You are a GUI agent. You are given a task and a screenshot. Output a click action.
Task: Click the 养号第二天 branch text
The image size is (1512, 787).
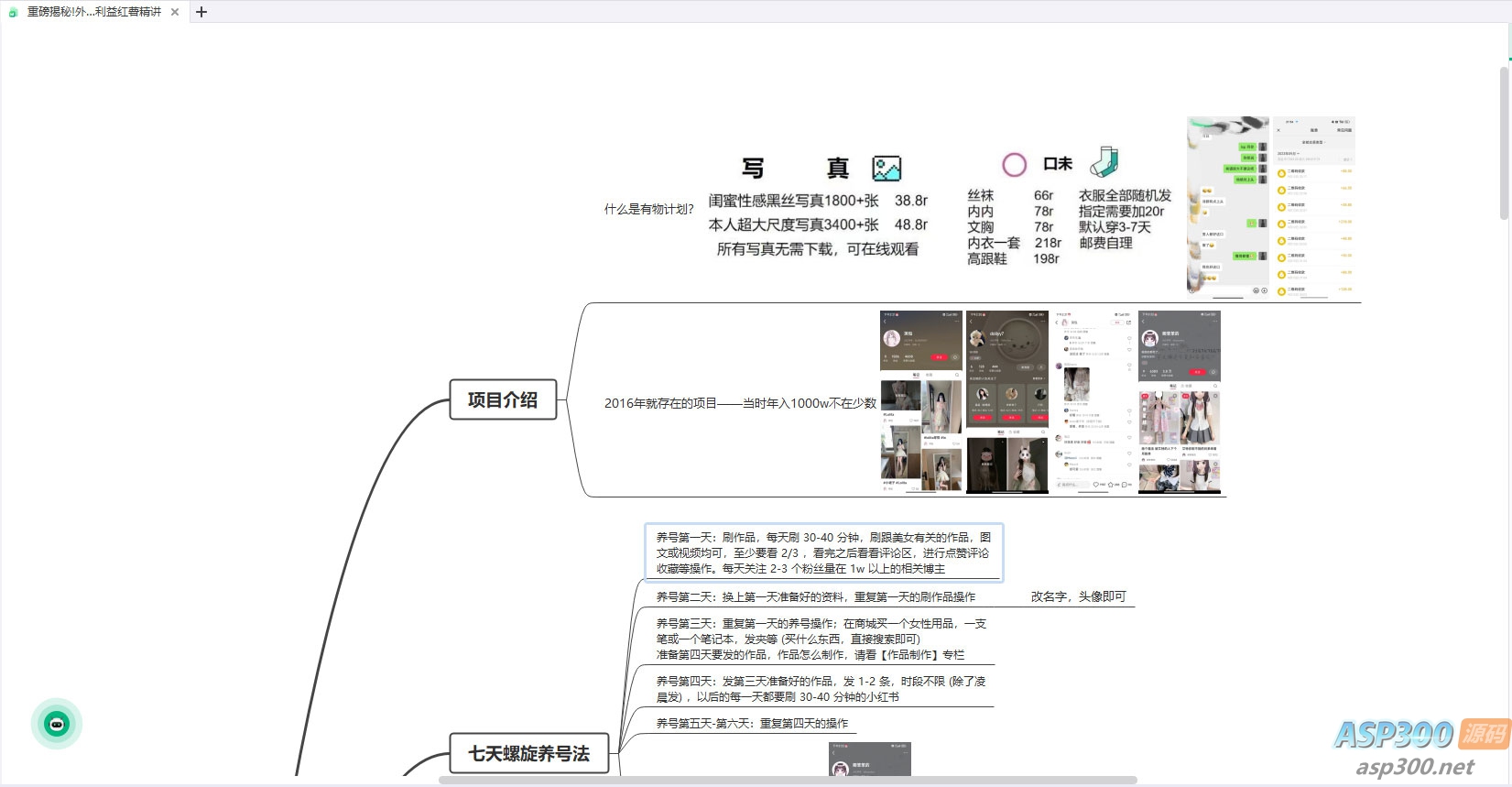click(815, 596)
